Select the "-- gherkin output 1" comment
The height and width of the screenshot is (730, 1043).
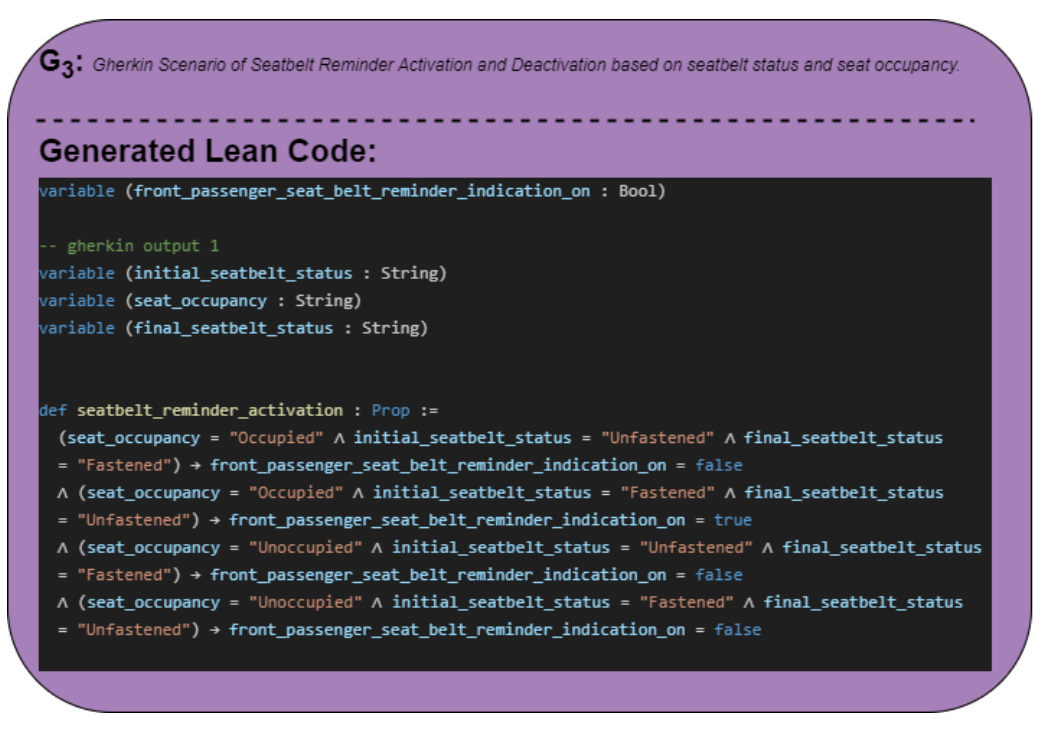(129, 246)
